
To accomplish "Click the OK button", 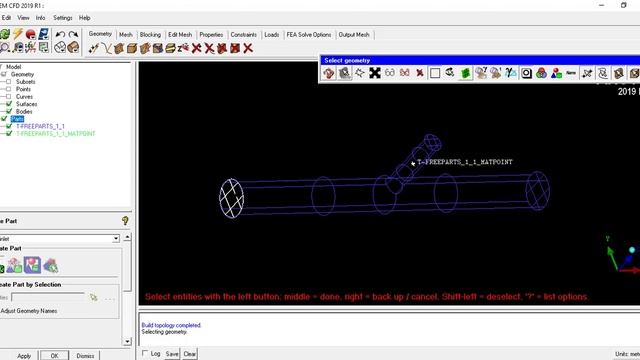I will pyautogui.click(x=54, y=356).
